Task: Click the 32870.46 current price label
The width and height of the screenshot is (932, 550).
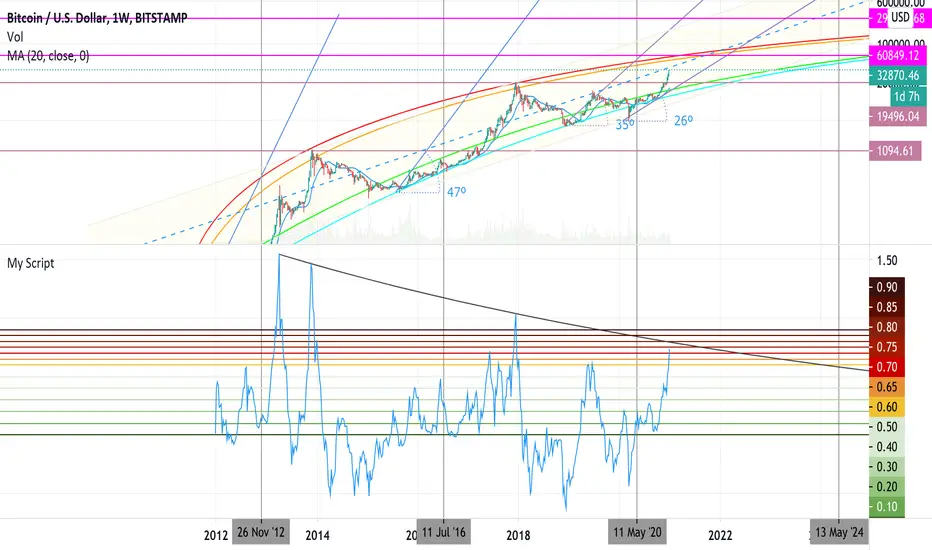Action: 898,76
